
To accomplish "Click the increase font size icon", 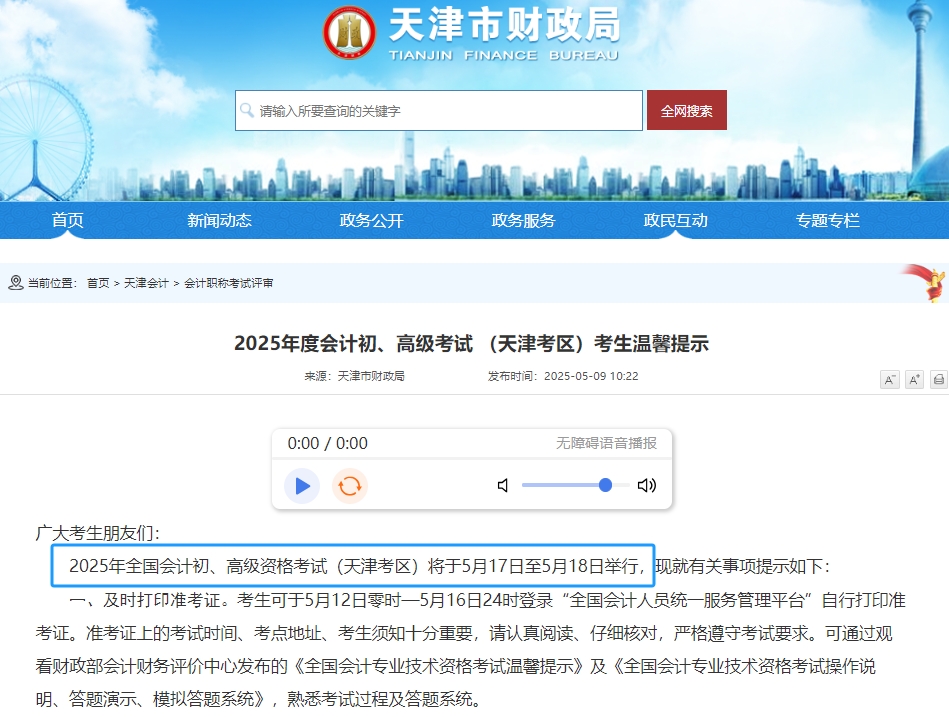I will coord(913,379).
